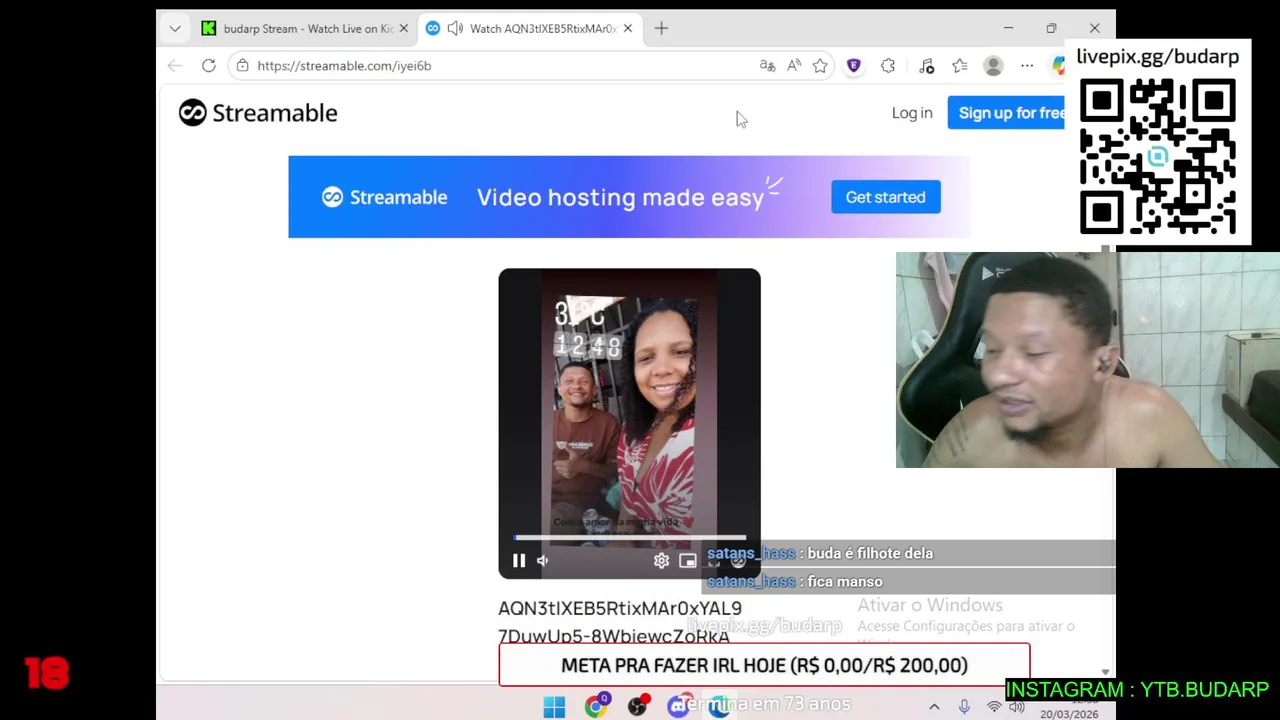This screenshot has height=720, width=1280.
Task: View site information via the lock icon
Action: click(242, 66)
